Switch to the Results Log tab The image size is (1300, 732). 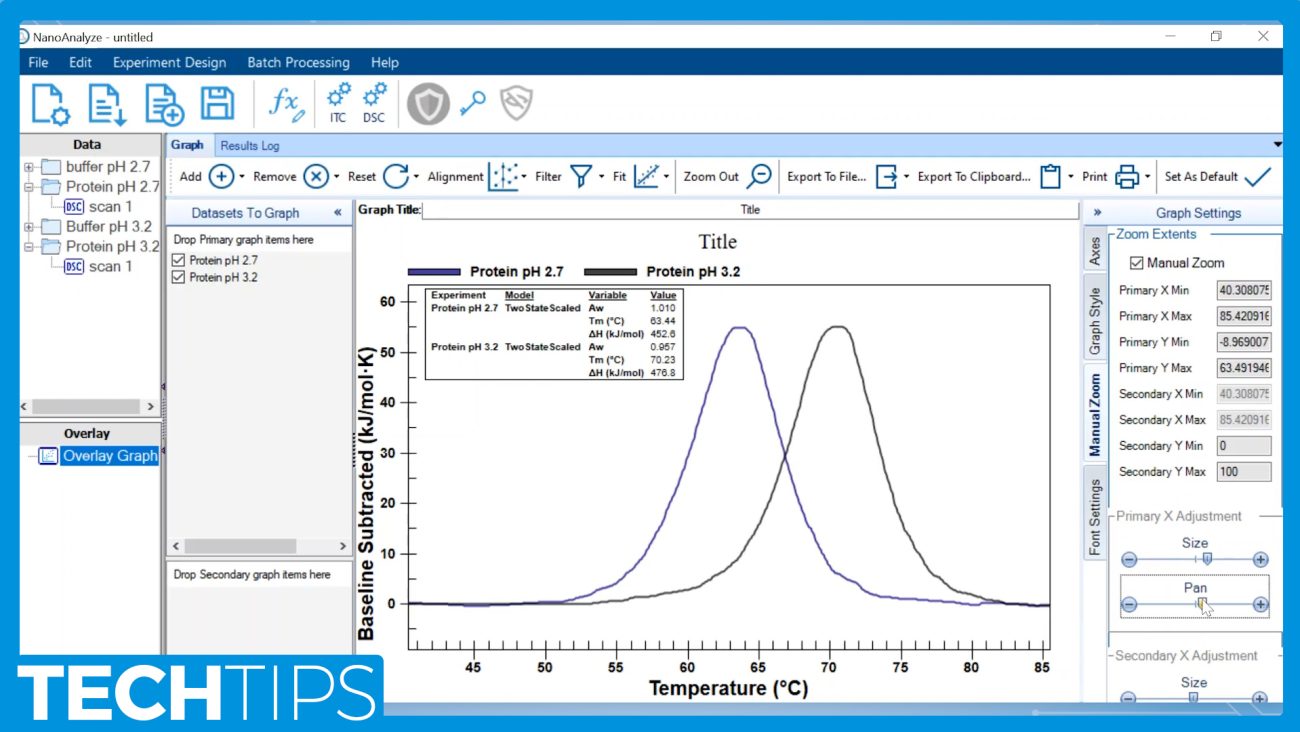(x=250, y=145)
